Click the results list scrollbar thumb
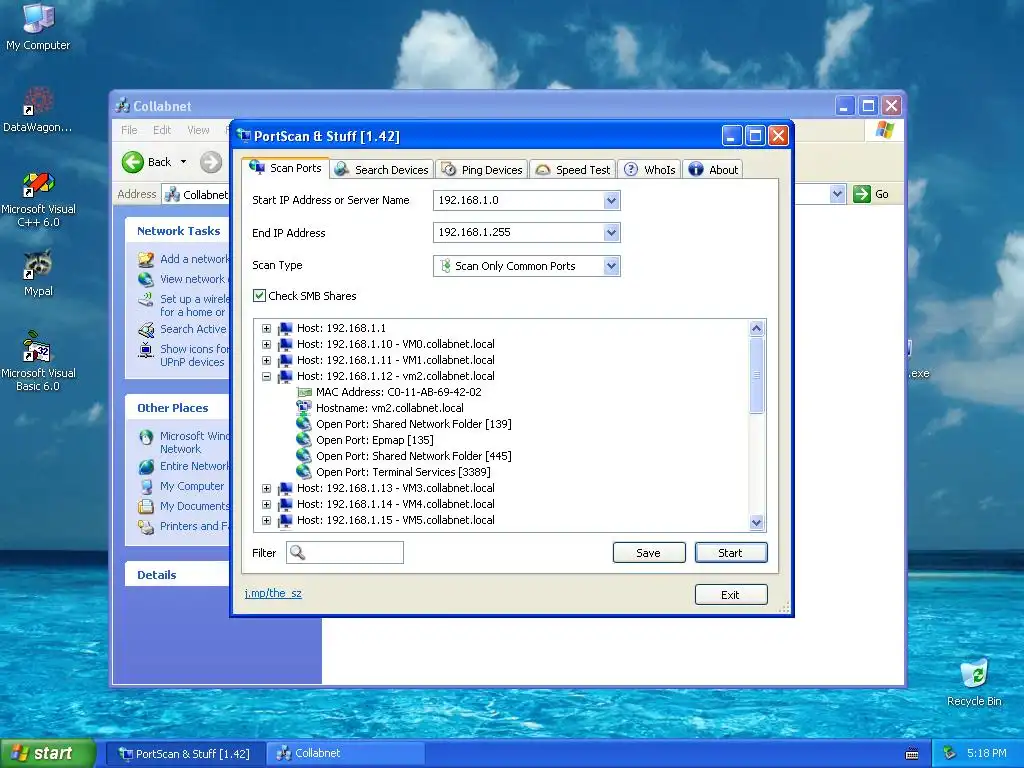The image size is (1024, 768). pos(756,375)
